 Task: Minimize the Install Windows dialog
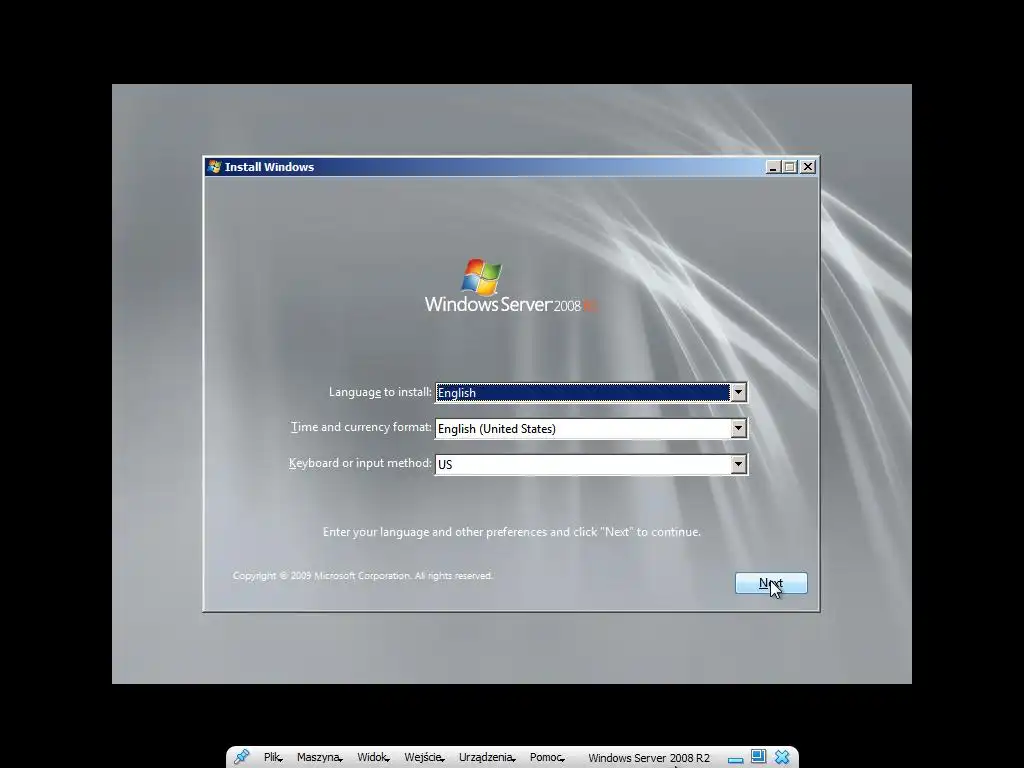(773, 167)
